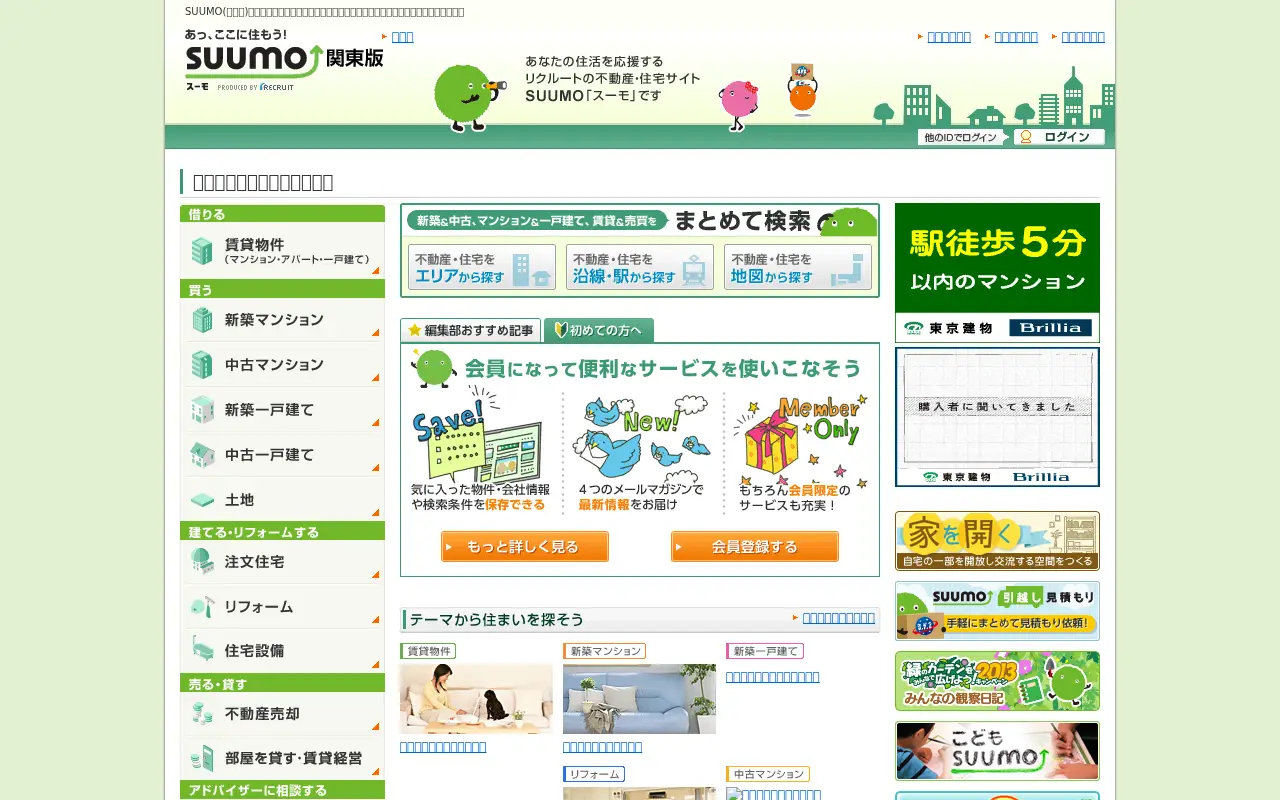Viewport: 1280px width, 800px height.
Task: Open the こども SUUMO banner
Action: [x=997, y=751]
